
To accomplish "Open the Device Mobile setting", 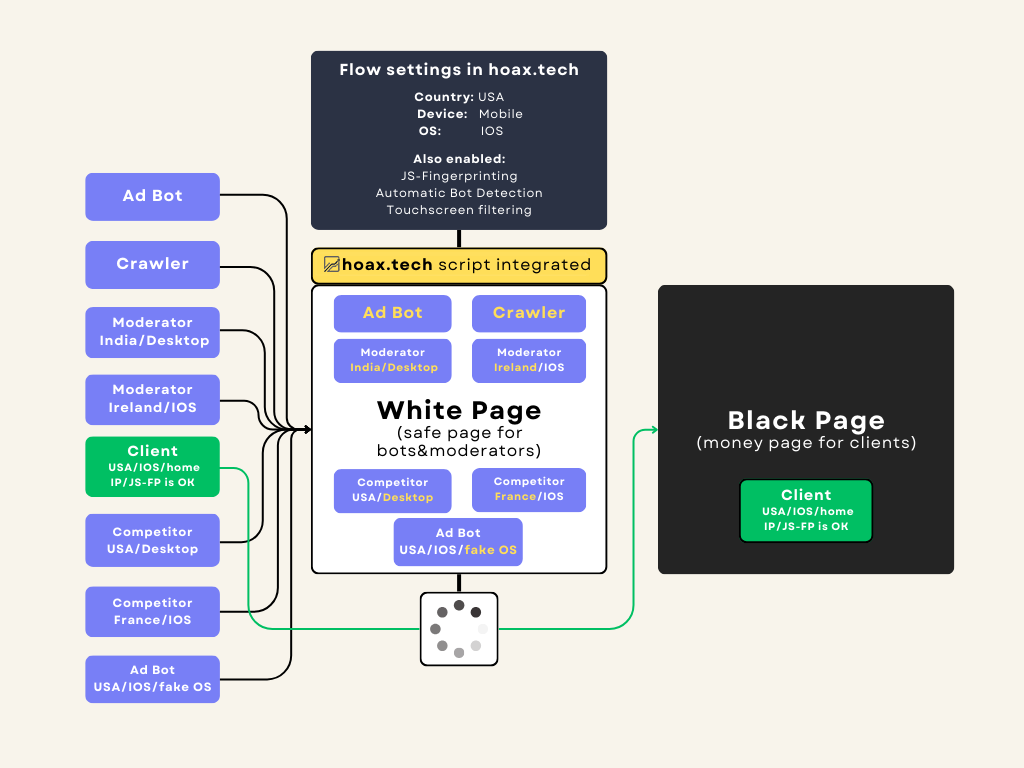I will point(460,113).
